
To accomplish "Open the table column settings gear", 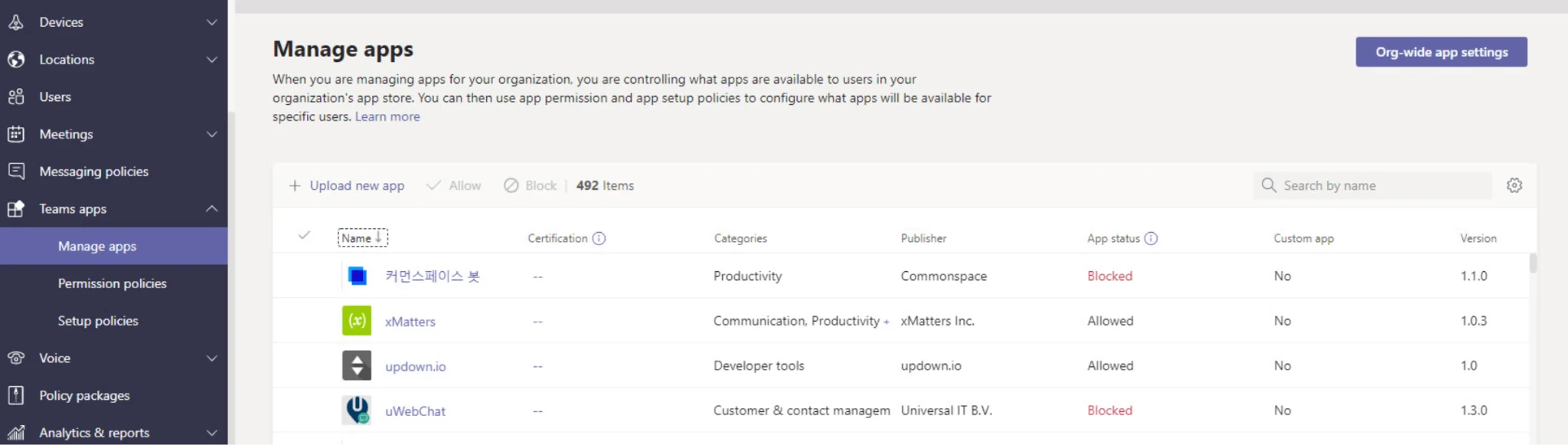I will tap(1514, 185).
